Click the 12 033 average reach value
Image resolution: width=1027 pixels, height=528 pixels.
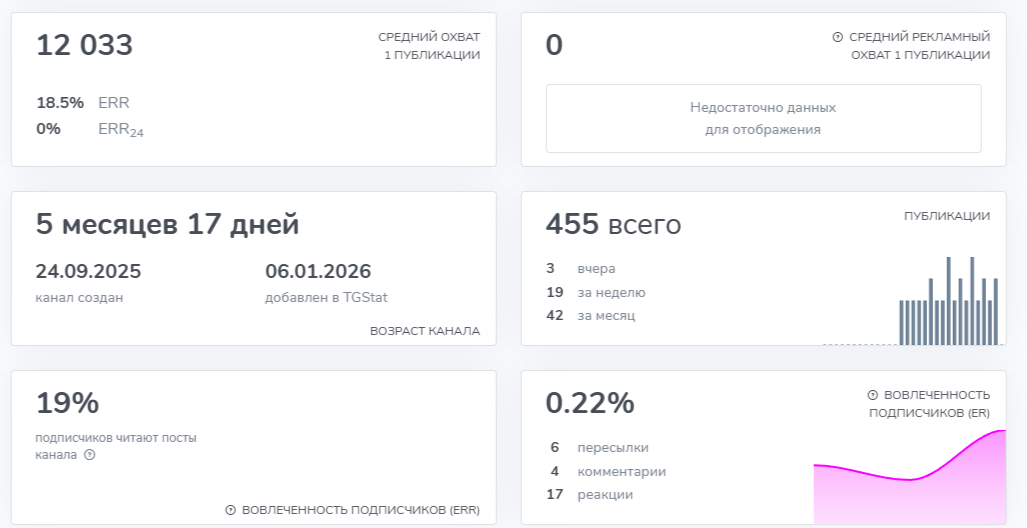pyautogui.click(x=84, y=45)
